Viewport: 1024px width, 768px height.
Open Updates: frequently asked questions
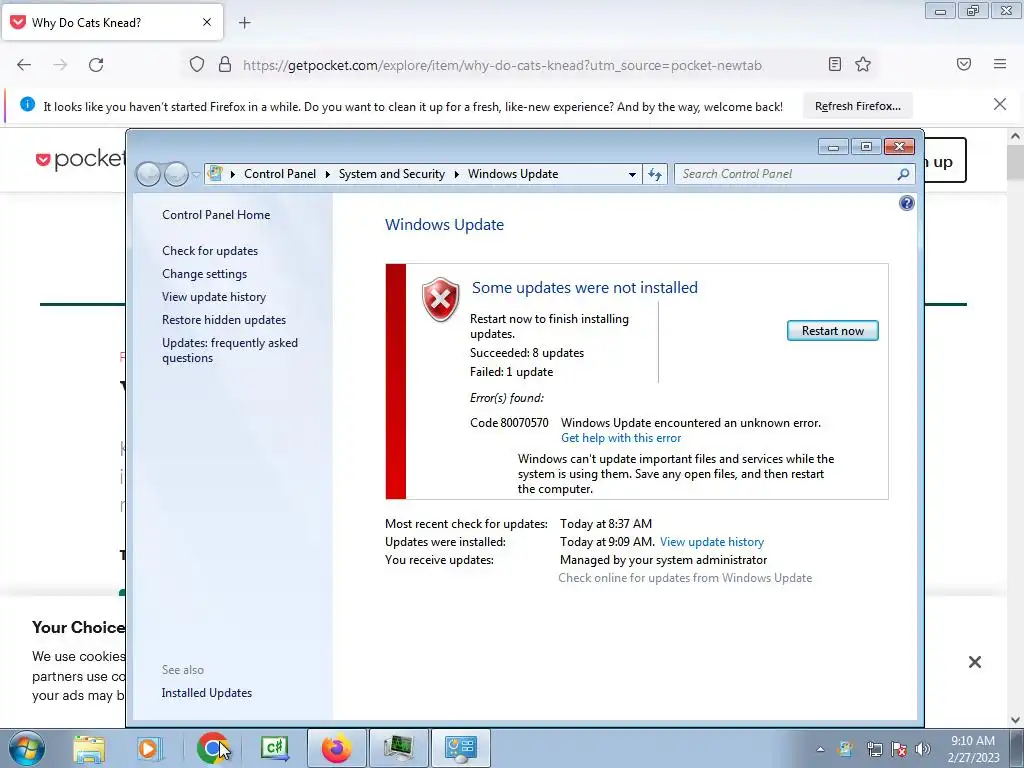click(x=230, y=350)
